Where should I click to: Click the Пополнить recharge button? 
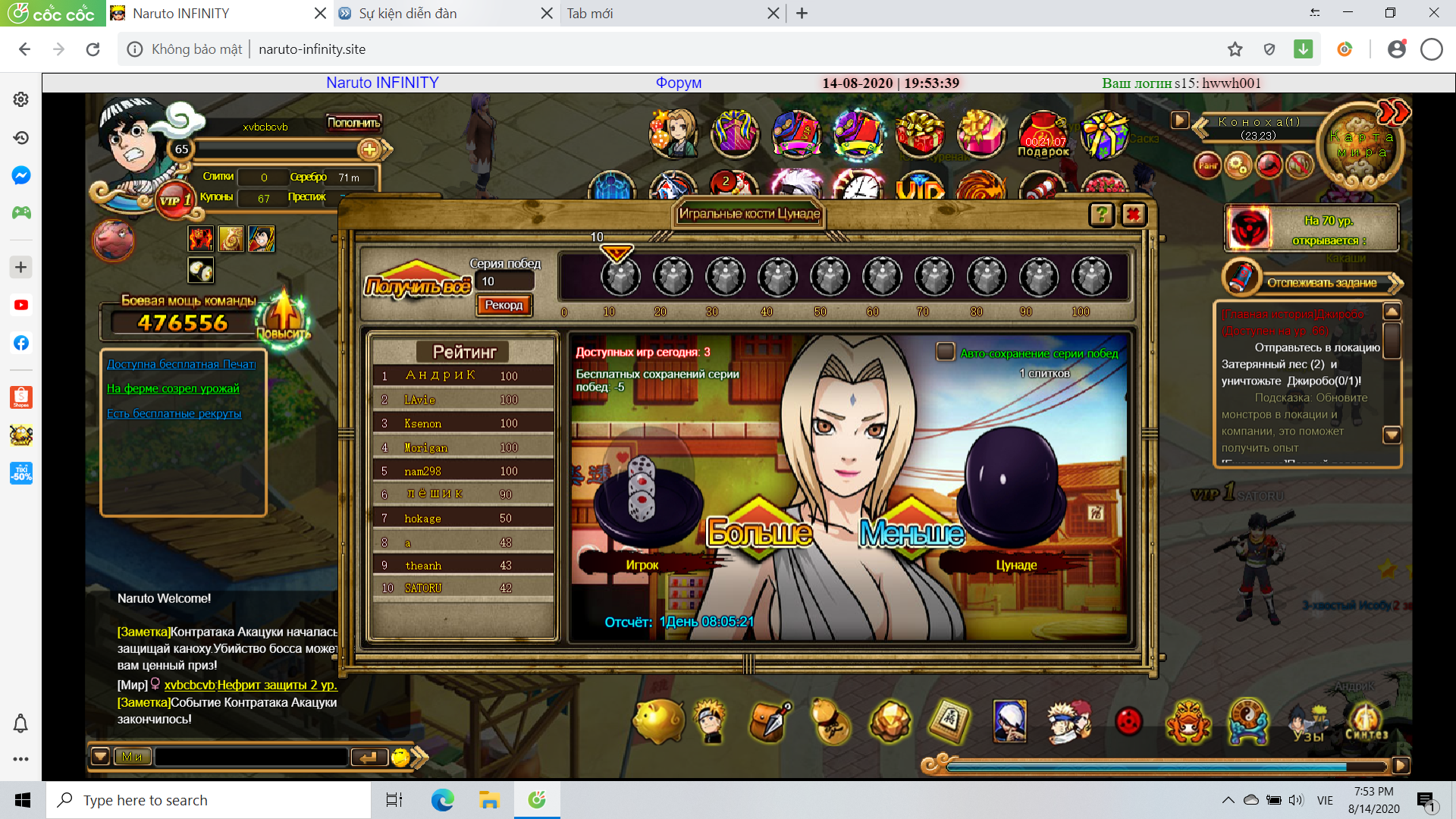point(354,122)
